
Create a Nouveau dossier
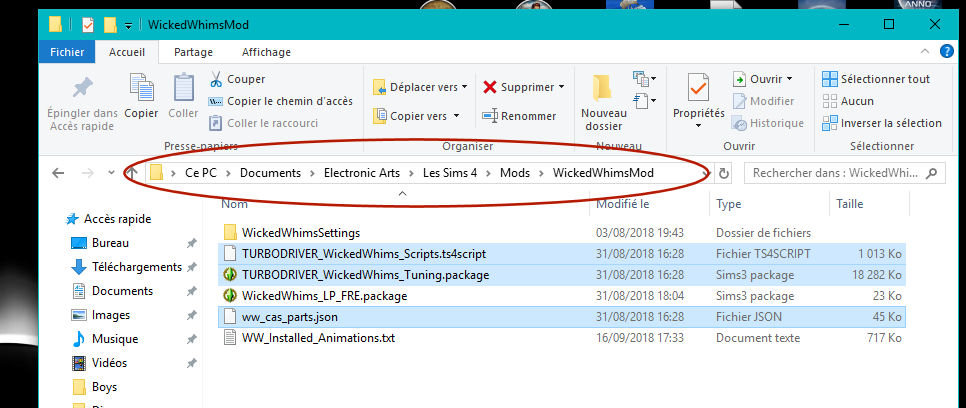point(604,102)
